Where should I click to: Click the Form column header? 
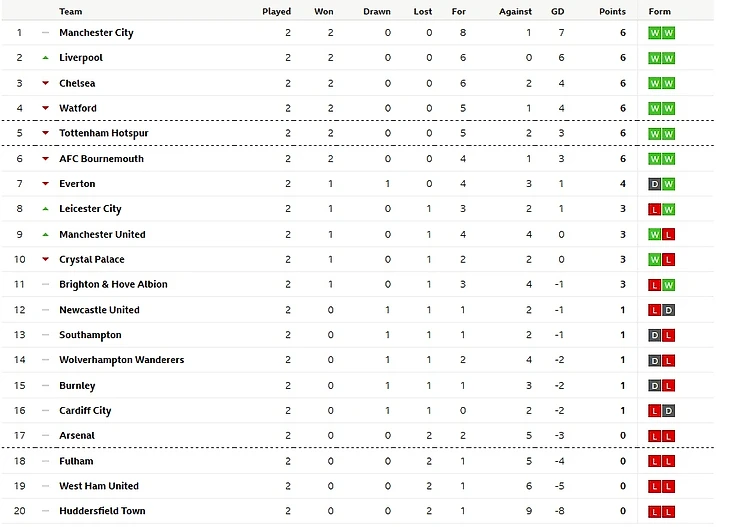[660, 12]
